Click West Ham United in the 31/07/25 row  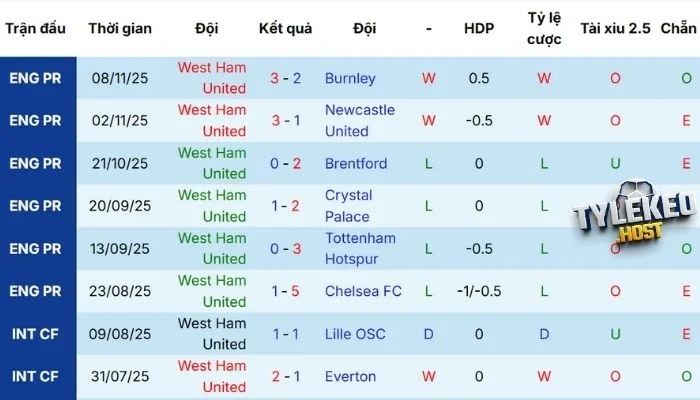click(211, 377)
